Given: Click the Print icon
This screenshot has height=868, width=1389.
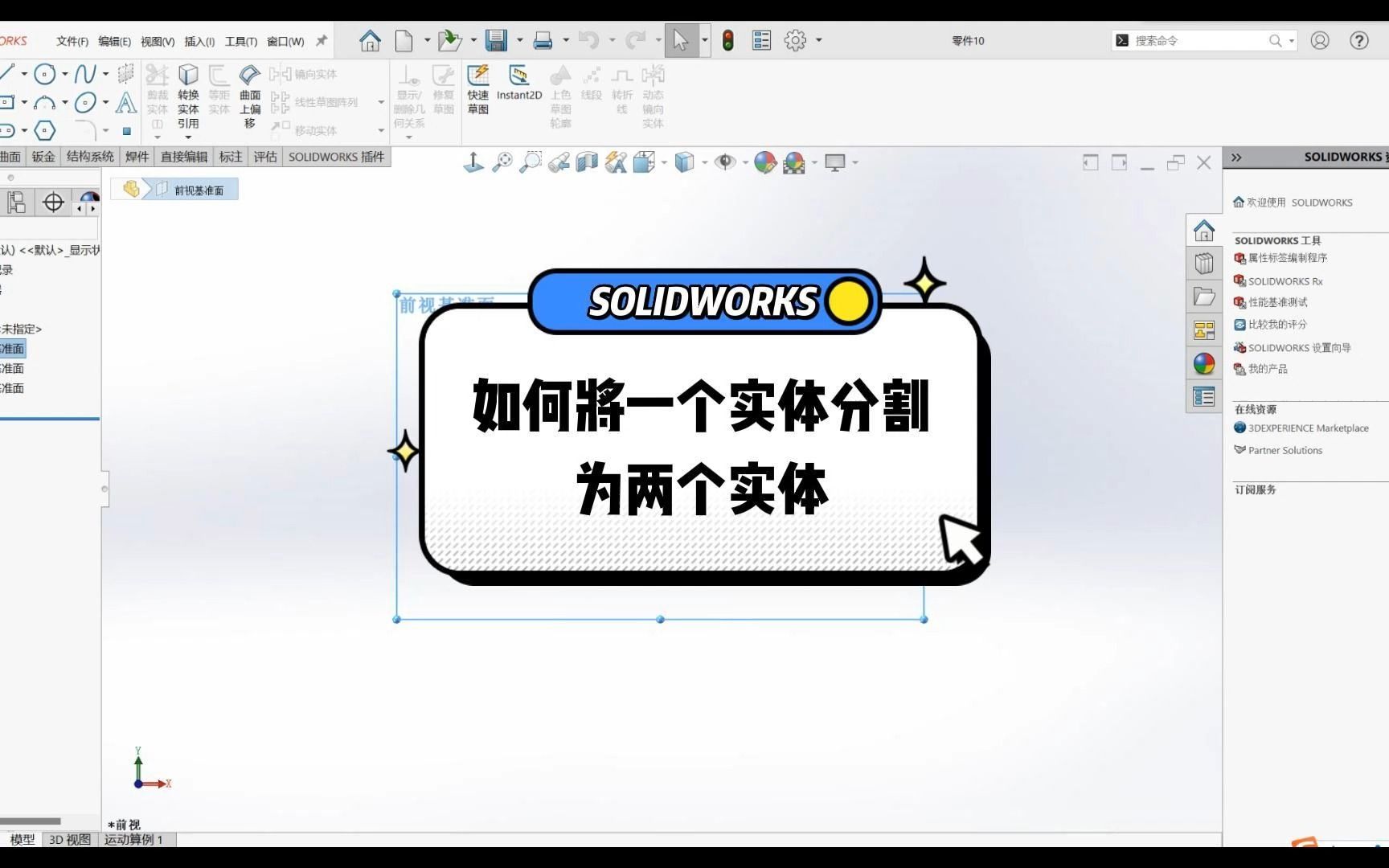Looking at the screenshot, I should tap(543, 40).
